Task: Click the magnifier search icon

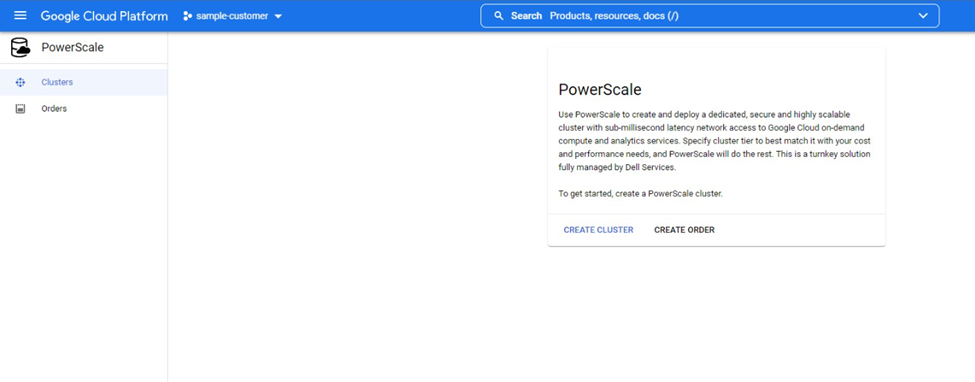Action: coord(498,16)
